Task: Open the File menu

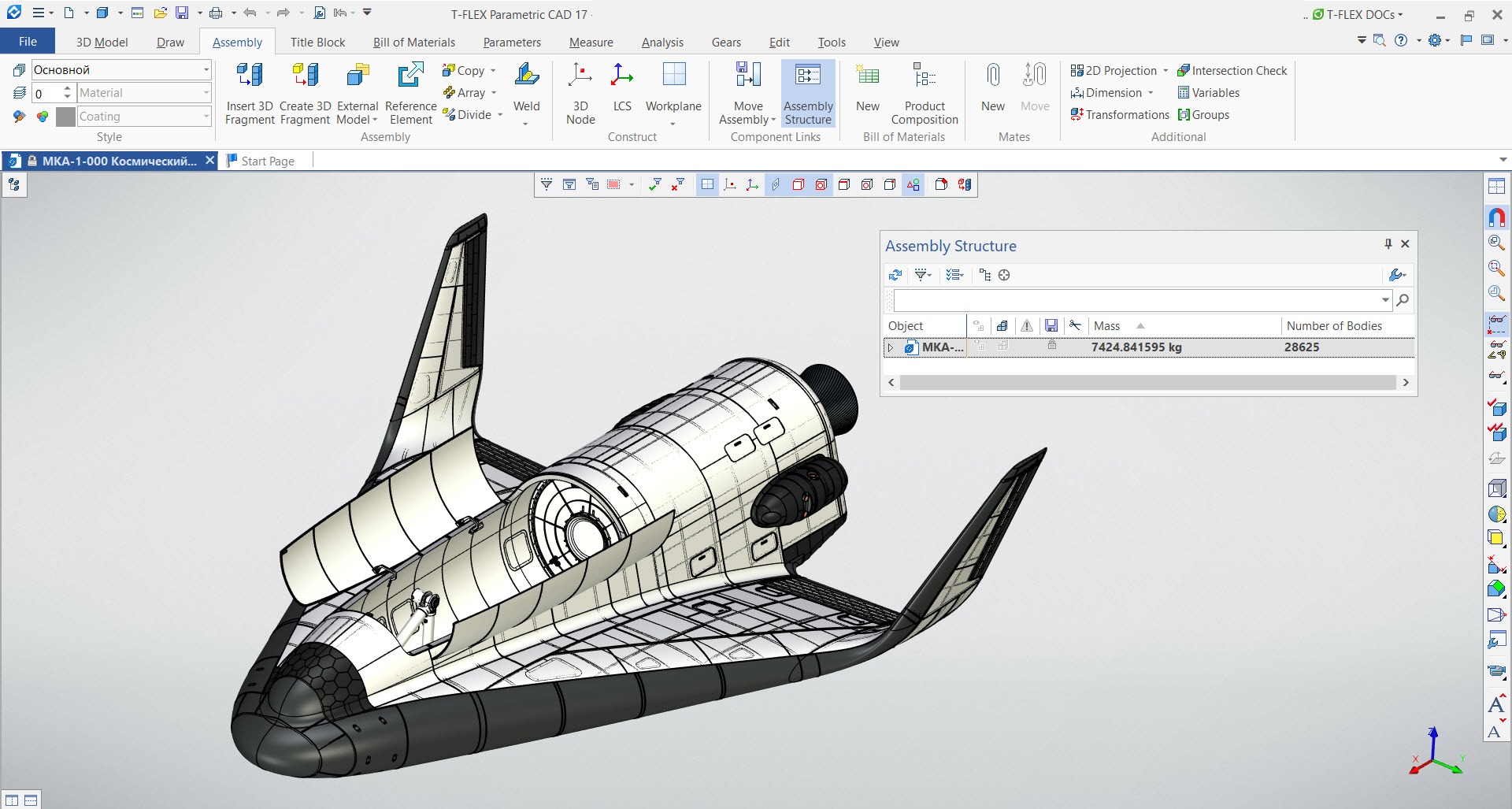Action: [x=28, y=42]
